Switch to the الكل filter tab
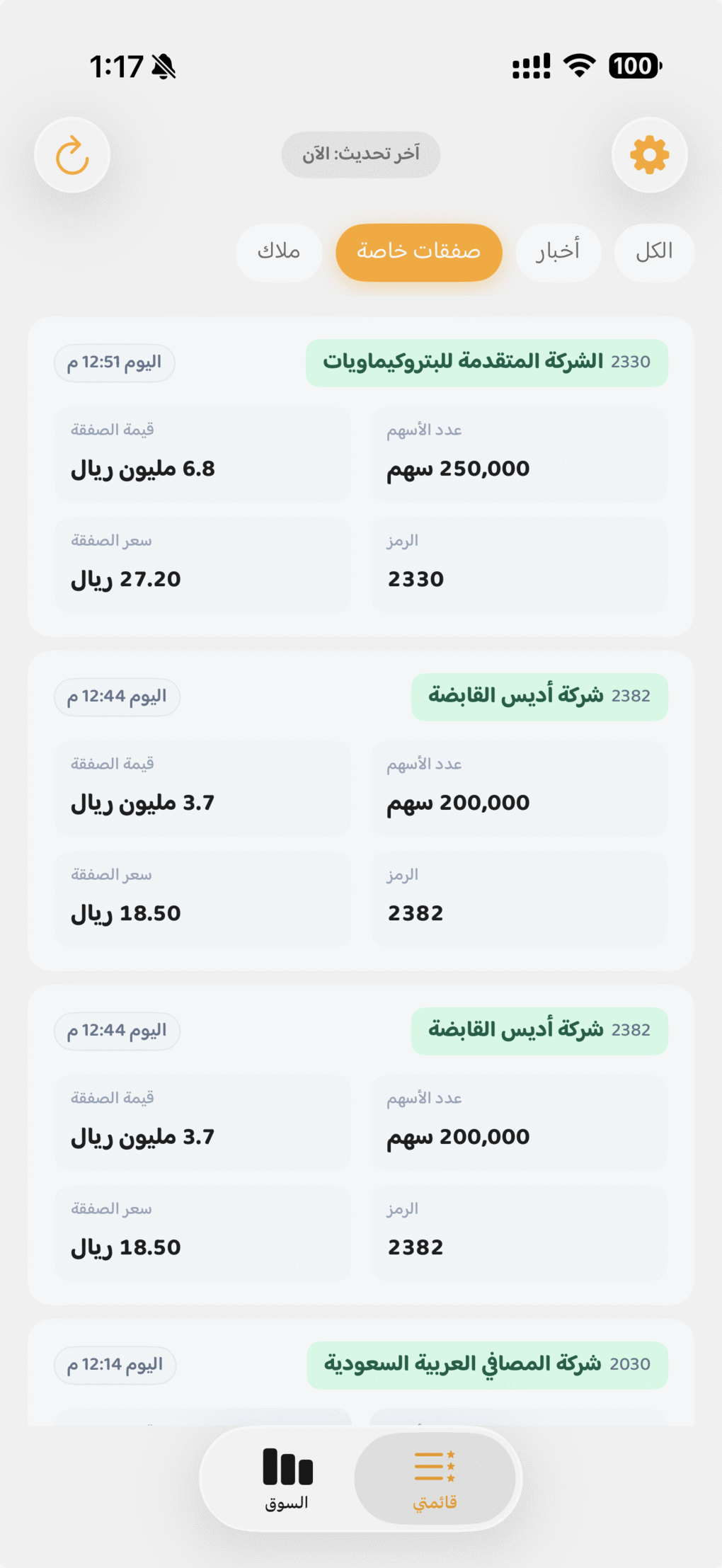 point(654,252)
